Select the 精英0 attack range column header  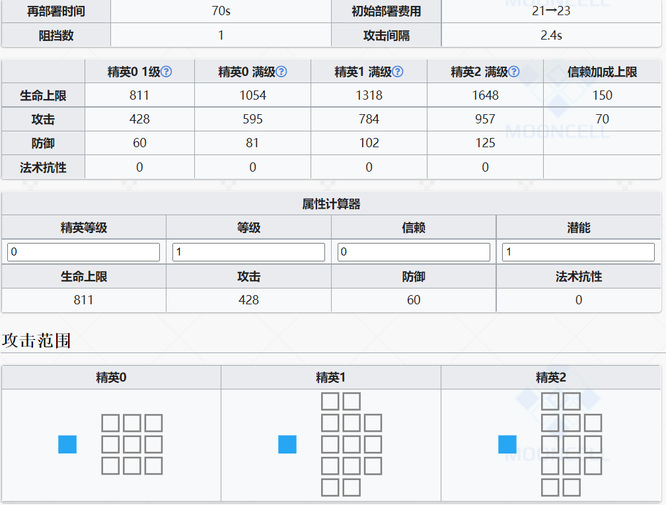[x=111, y=377]
